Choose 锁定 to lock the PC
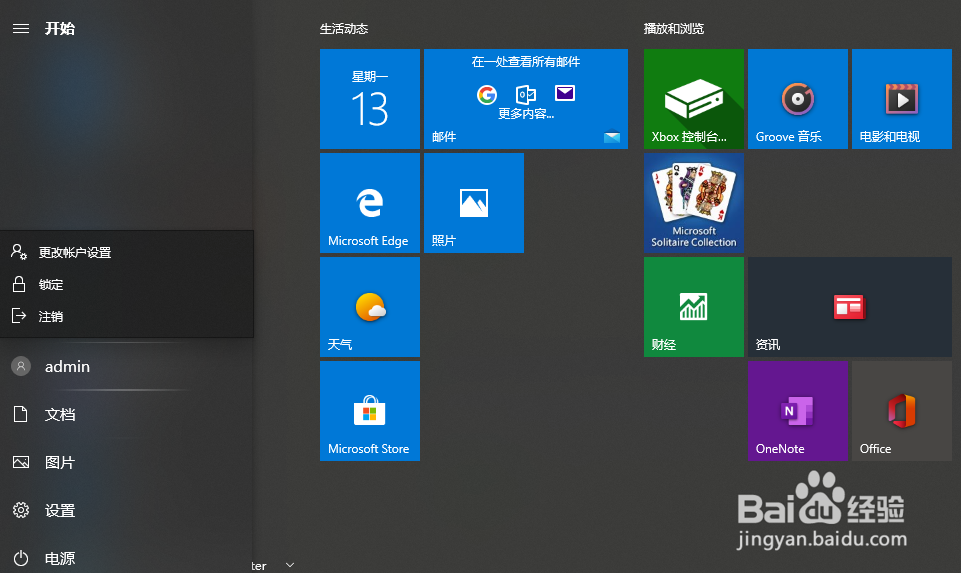This screenshot has width=961, height=573. pos(127,284)
